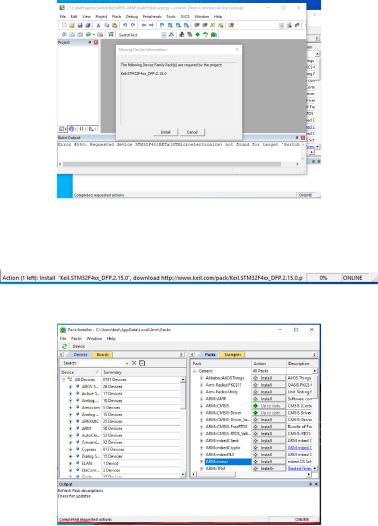Click the Pack Installer icon in build toolbar
The height and width of the screenshot is (526, 378).
pos(214,35)
